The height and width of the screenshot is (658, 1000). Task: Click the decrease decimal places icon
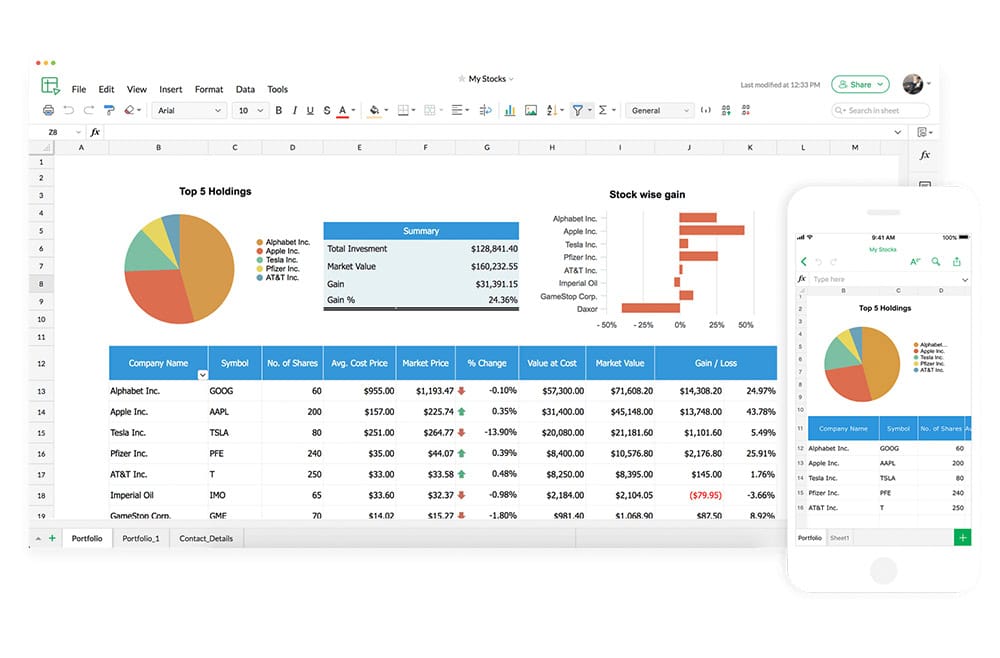(746, 110)
